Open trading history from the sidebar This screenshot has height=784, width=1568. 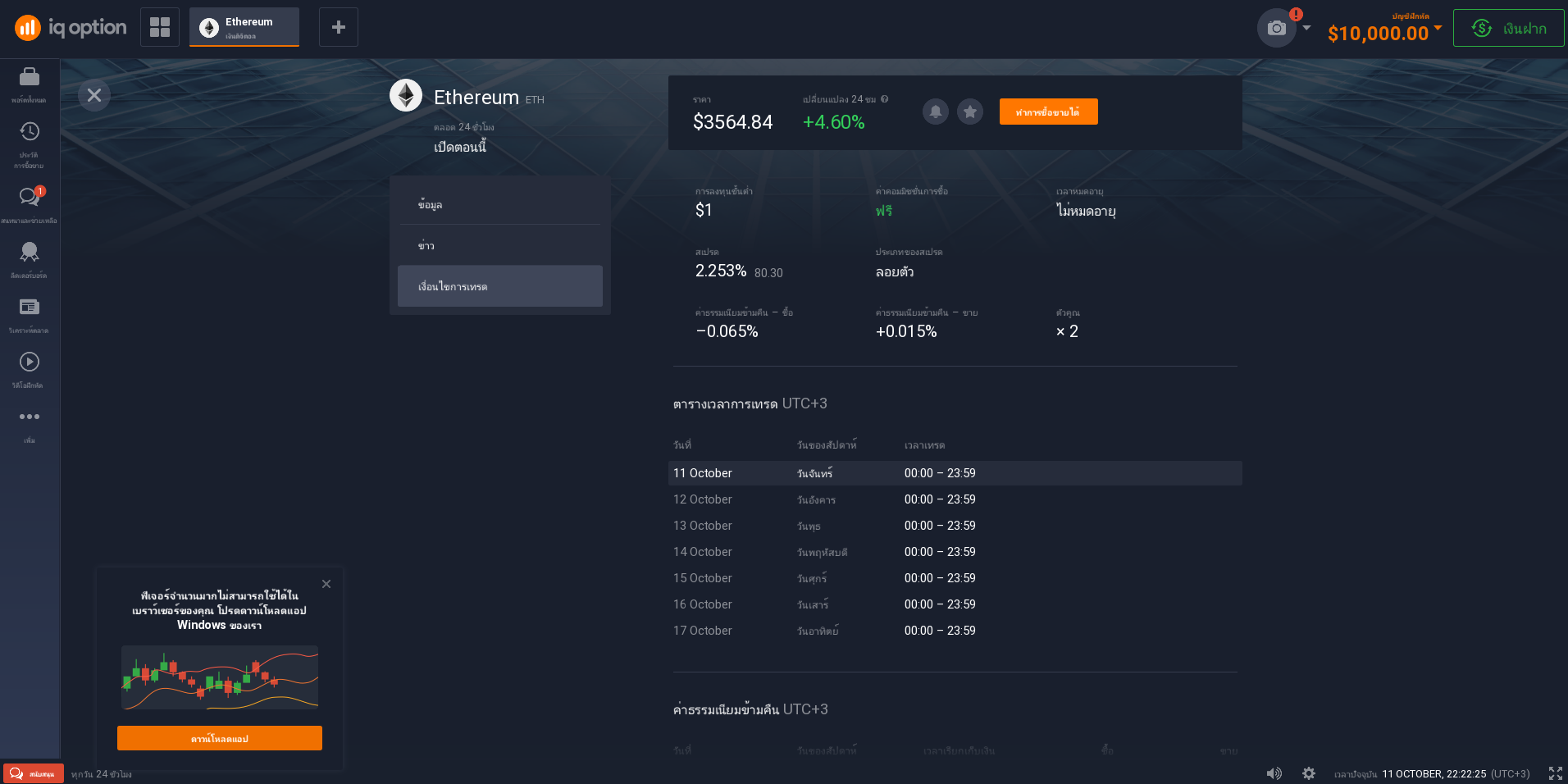[30, 131]
